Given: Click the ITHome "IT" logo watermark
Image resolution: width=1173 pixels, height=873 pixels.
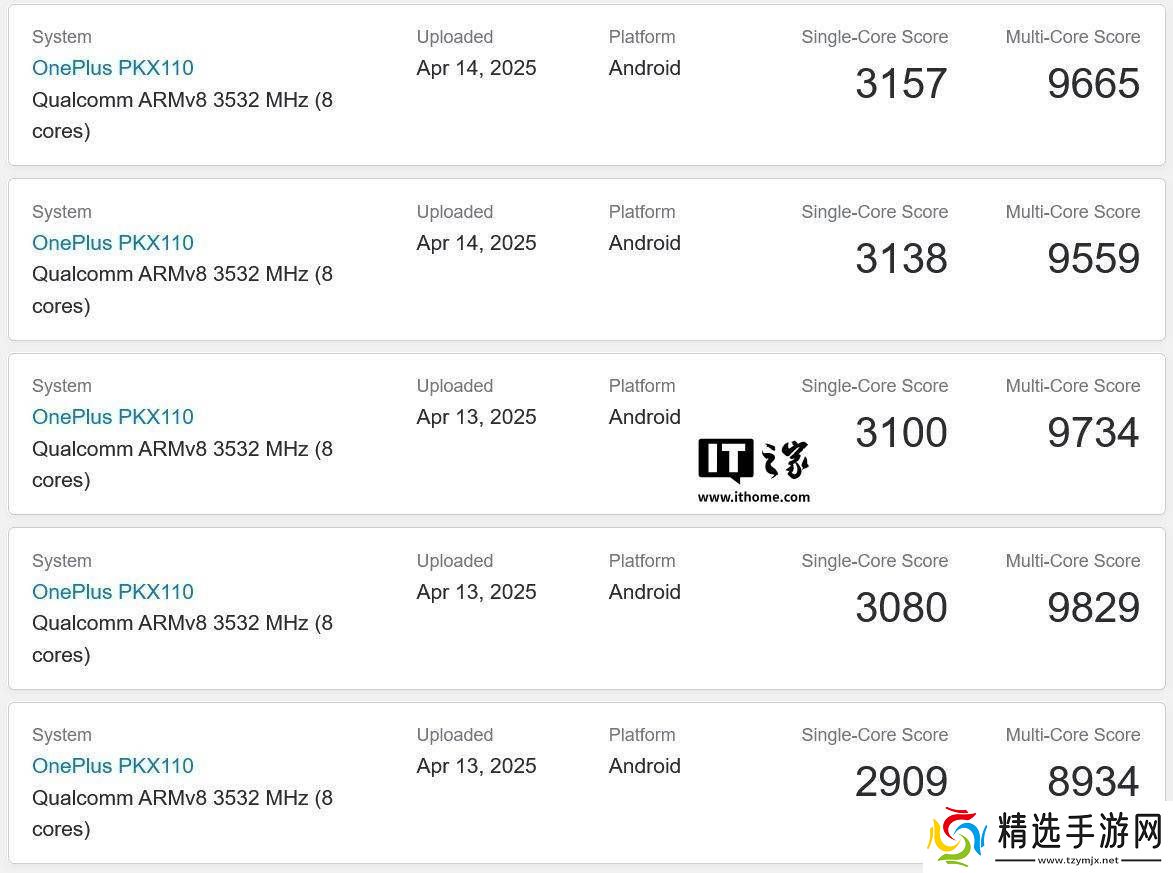Looking at the screenshot, I should pos(726,460).
